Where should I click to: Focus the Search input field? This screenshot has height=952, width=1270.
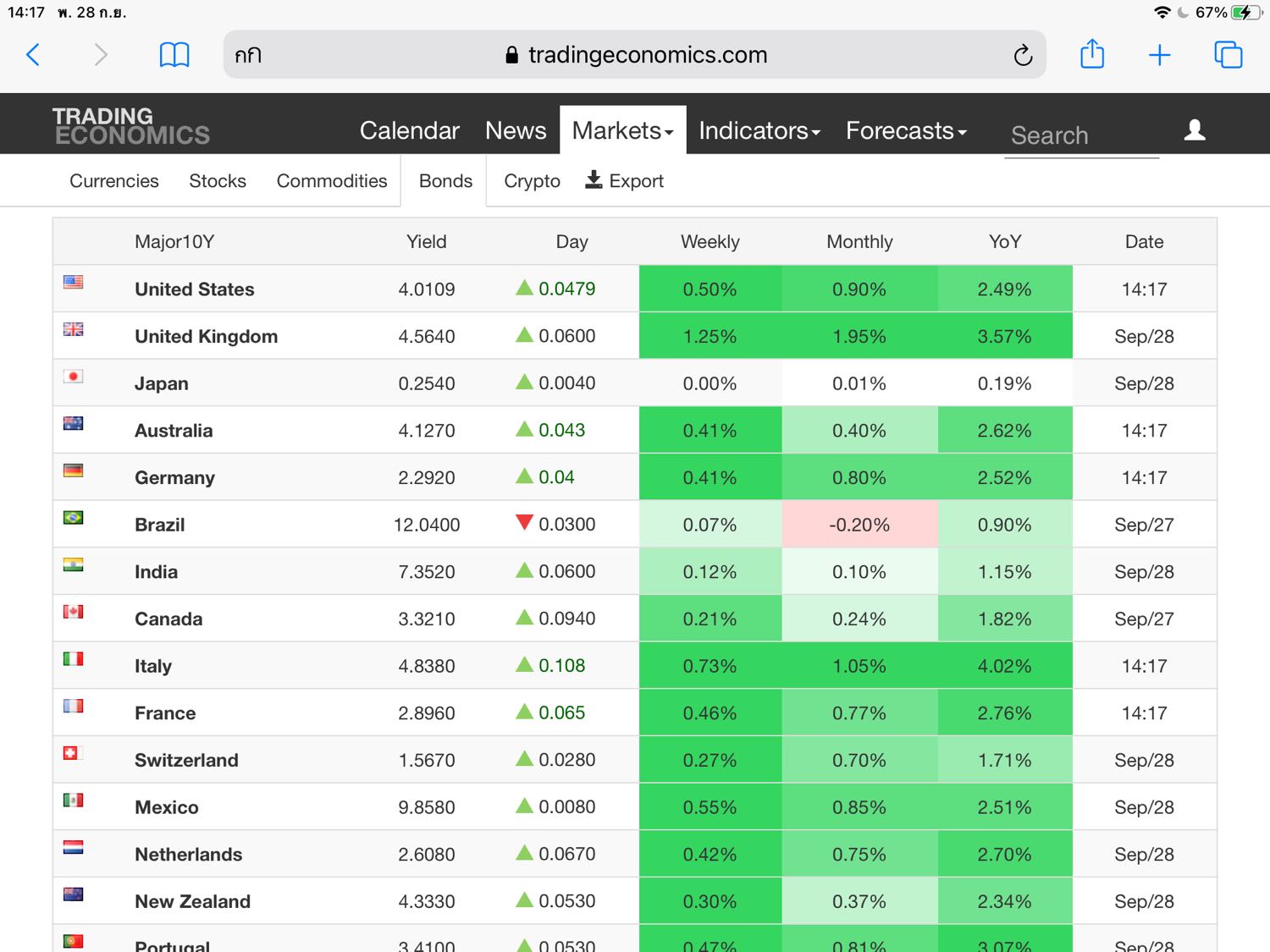tap(1081, 135)
